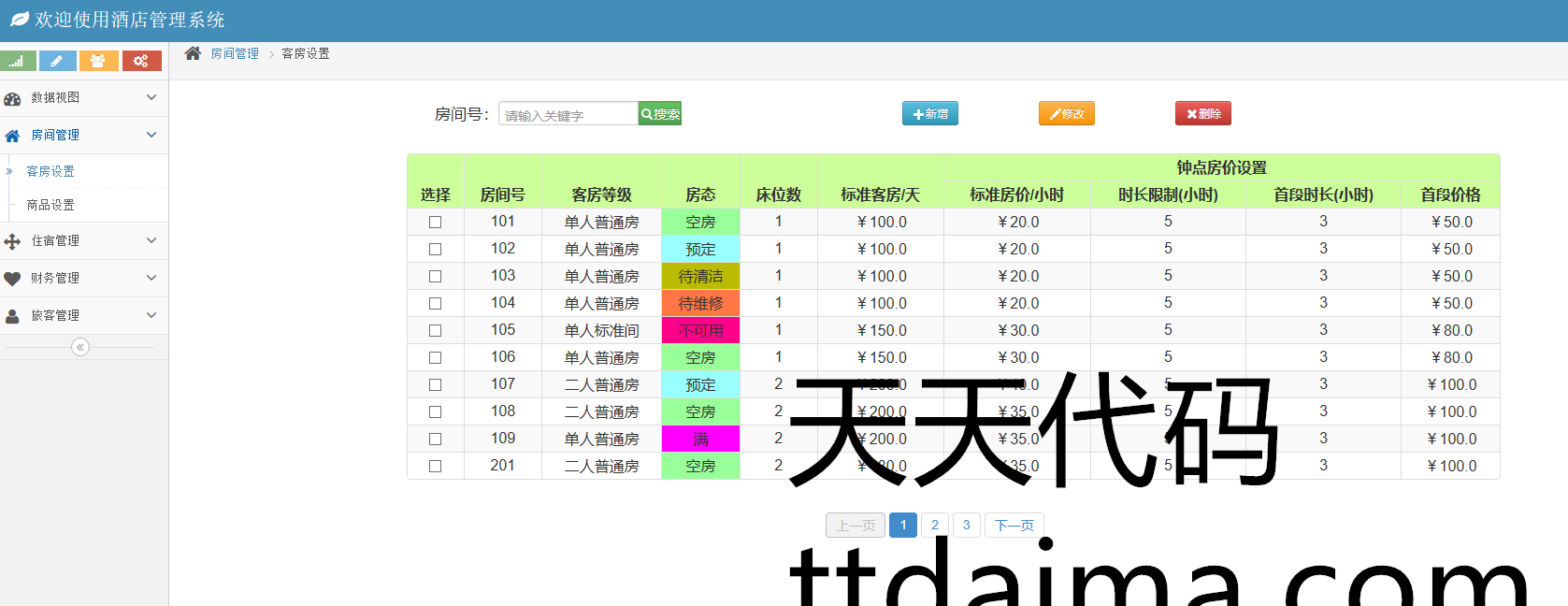This screenshot has width=1568, height=606.
Task: Select the checkbox for room 105
Action: (x=435, y=331)
